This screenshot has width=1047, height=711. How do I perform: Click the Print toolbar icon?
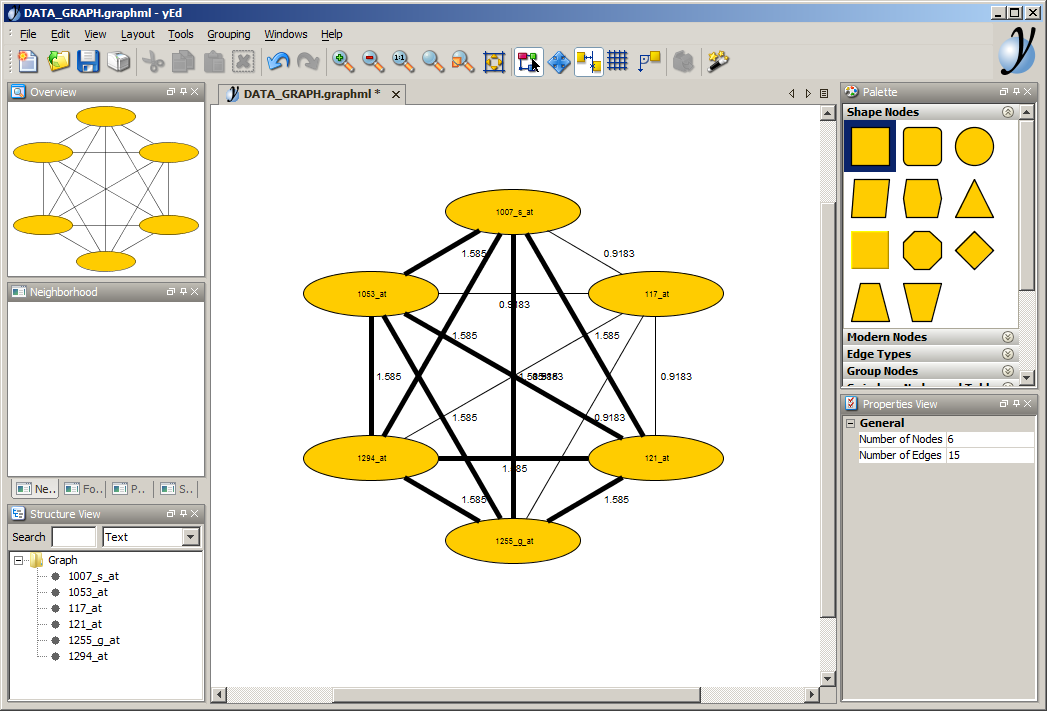pyautogui.click(x=118, y=61)
